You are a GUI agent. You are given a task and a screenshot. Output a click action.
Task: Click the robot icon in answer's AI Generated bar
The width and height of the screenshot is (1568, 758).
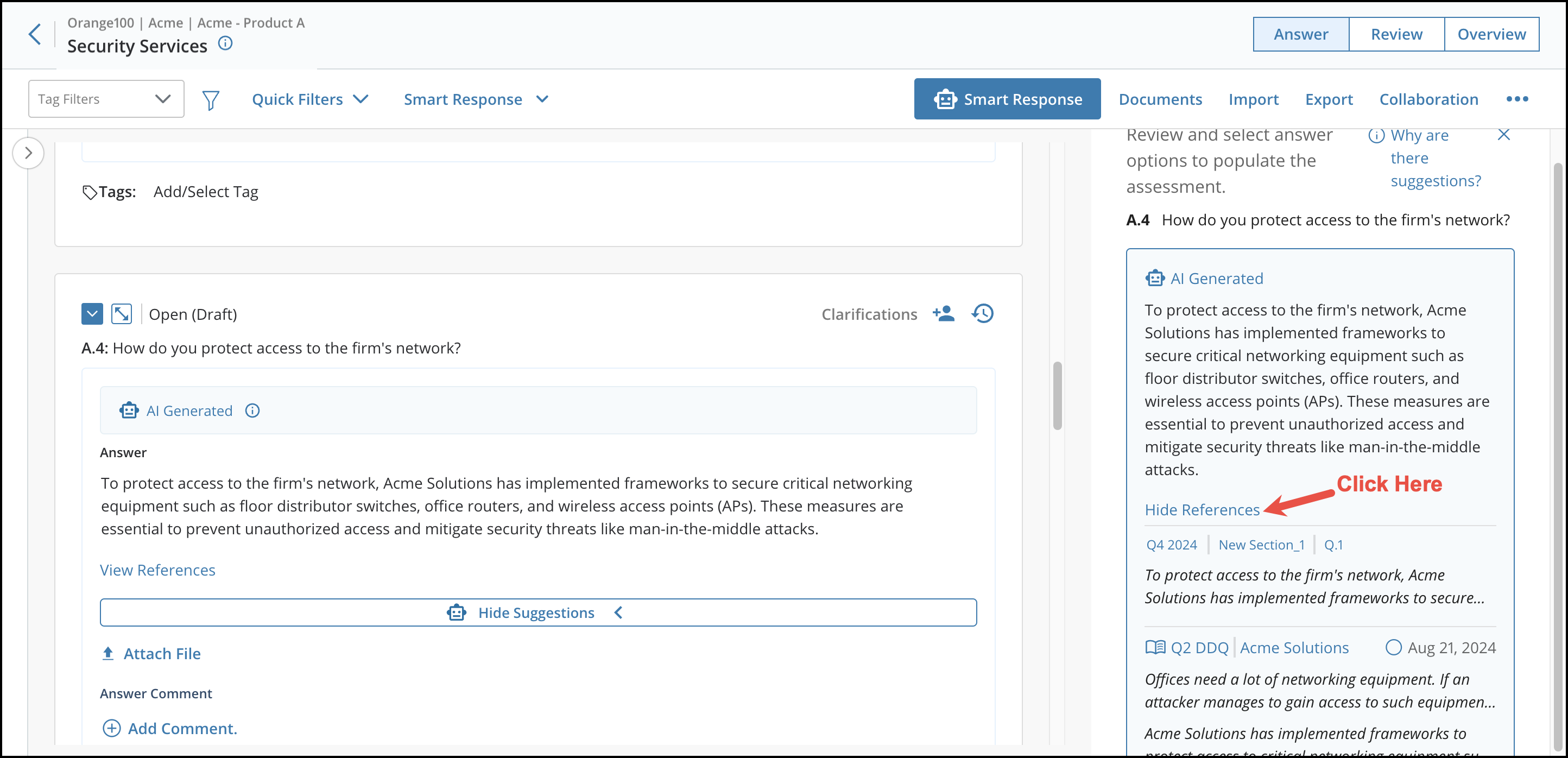[129, 411]
